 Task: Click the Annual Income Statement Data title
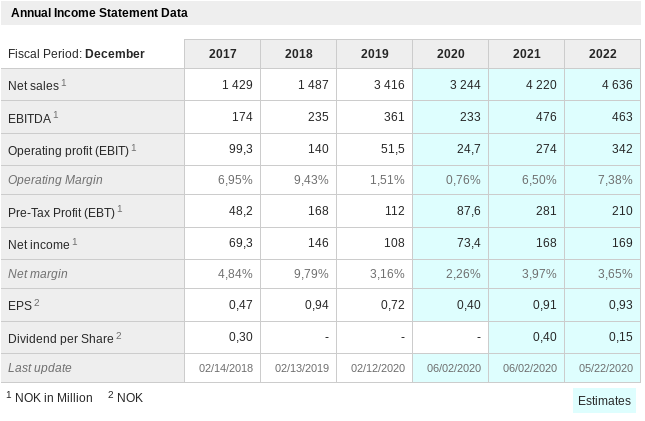[x=99, y=13]
